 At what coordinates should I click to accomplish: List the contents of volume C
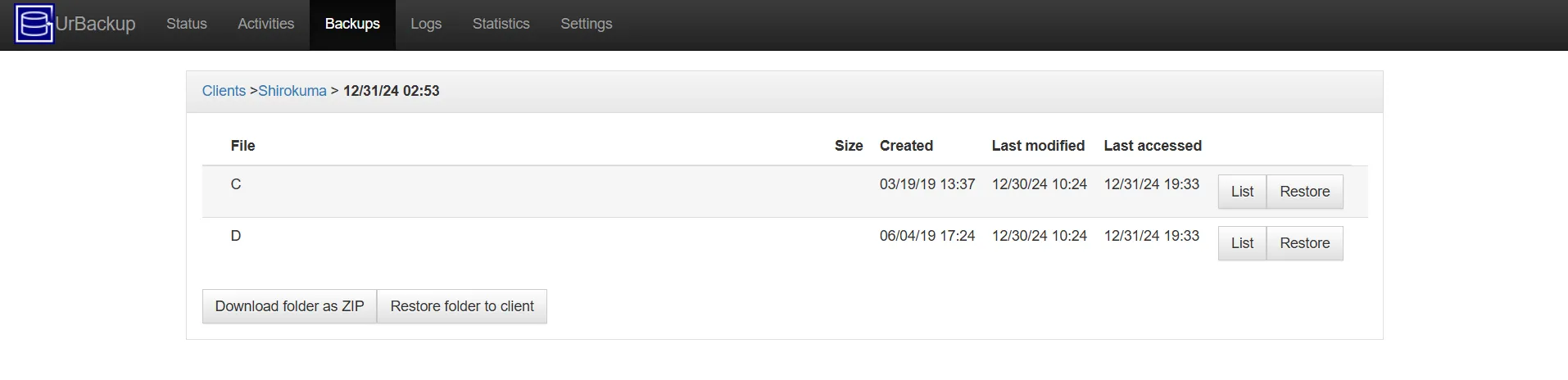[x=1242, y=192]
